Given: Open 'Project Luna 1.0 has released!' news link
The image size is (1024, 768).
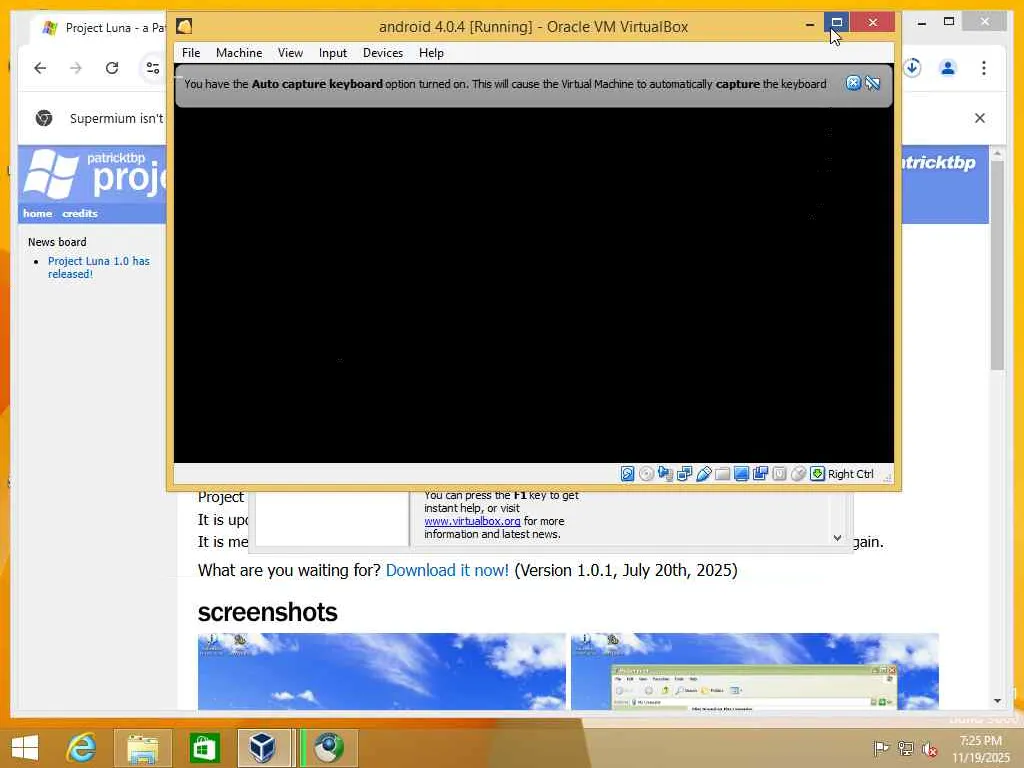Looking at the screenshot, I should point(99,268).
